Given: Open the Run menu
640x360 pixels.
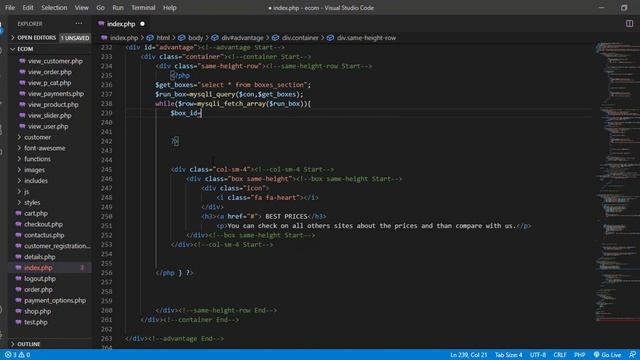Looking at the screenshot, I should 118,8.
